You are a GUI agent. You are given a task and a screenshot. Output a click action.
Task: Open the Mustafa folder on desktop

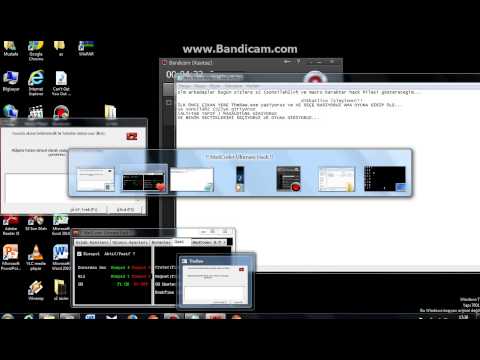(10, 49)
